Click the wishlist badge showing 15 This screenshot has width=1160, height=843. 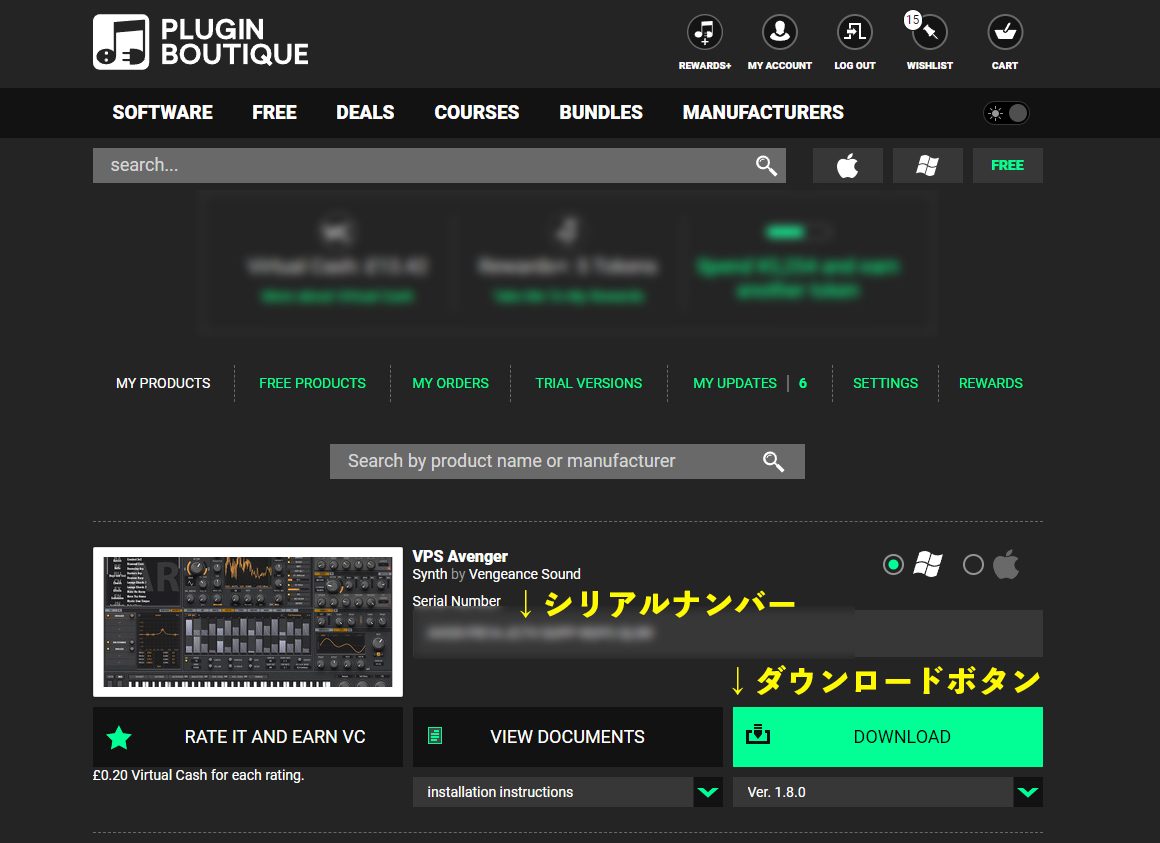click(x=913, y=20)
